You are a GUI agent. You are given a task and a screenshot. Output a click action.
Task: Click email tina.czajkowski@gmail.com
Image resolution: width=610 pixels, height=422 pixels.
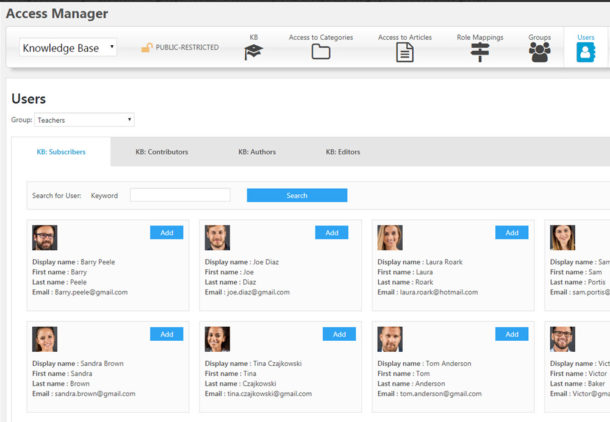[269, 394]
